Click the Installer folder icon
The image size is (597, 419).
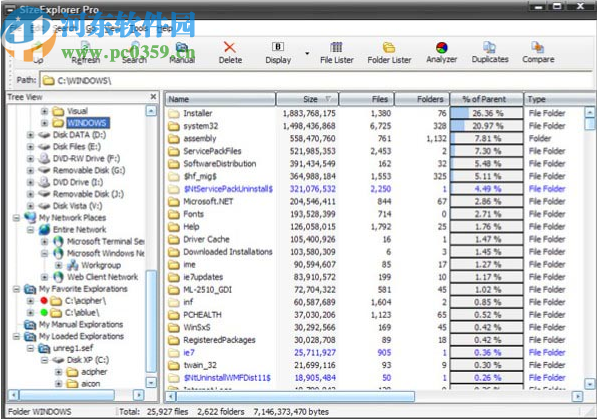click(174, 114)
